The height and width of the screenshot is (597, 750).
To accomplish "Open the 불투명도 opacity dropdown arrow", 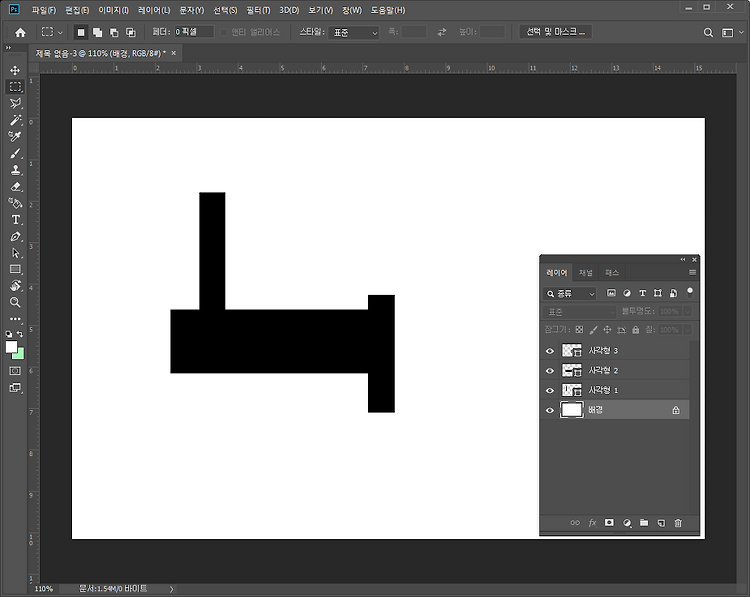I will tap(688, 312).
